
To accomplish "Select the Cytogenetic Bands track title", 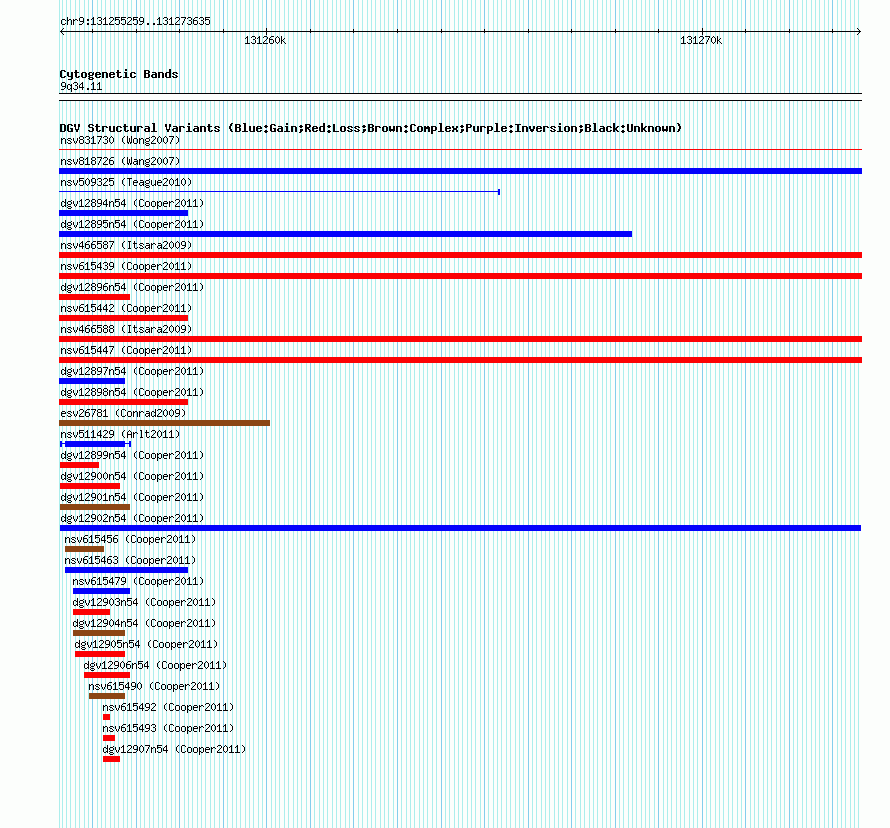I will pyautogui.click(x=119, y=74).
